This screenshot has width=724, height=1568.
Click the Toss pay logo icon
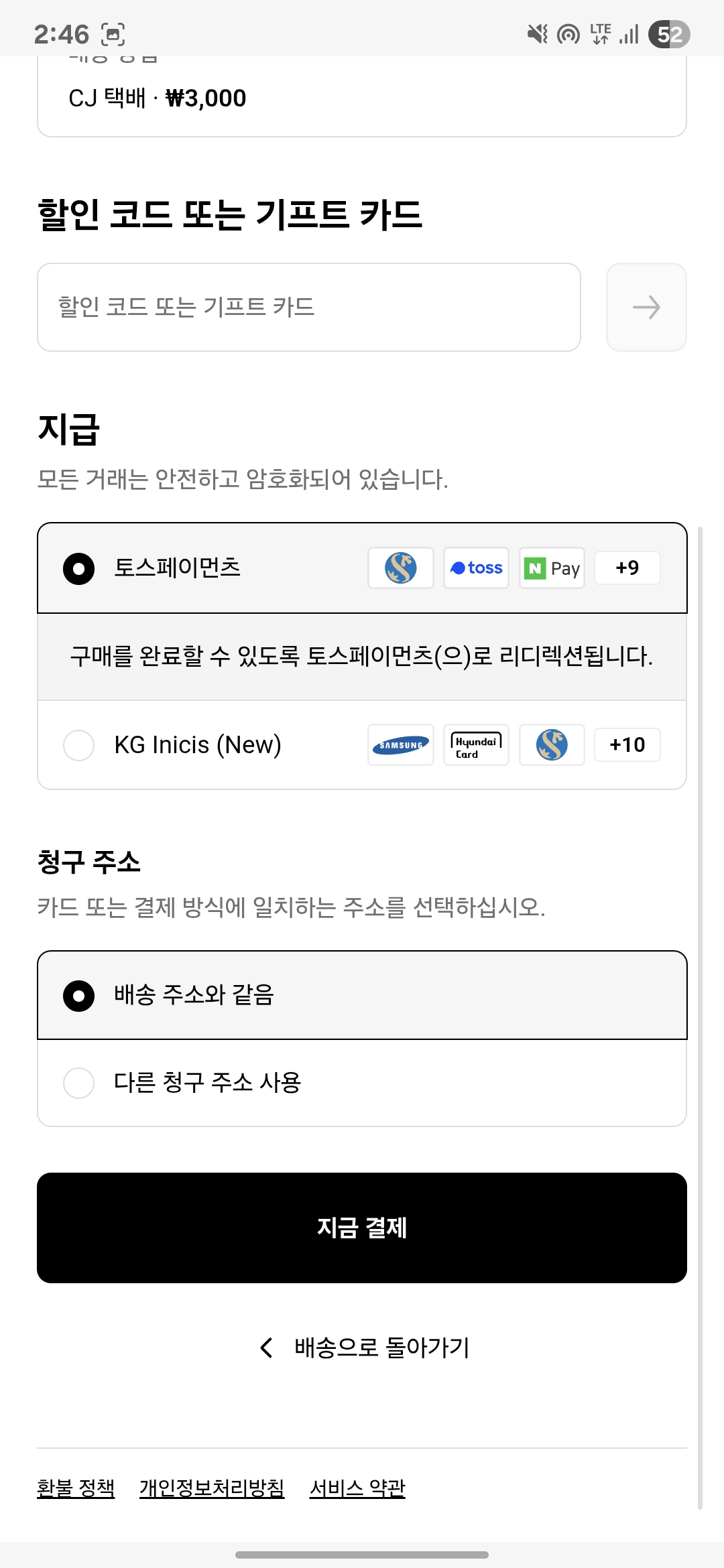476,568
